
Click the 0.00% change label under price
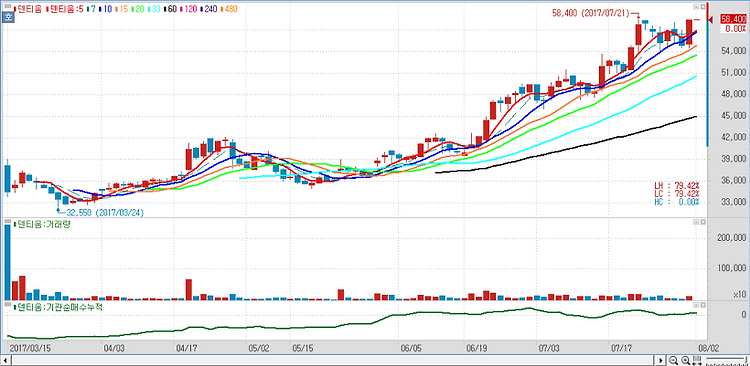click(x=733, y=28)
